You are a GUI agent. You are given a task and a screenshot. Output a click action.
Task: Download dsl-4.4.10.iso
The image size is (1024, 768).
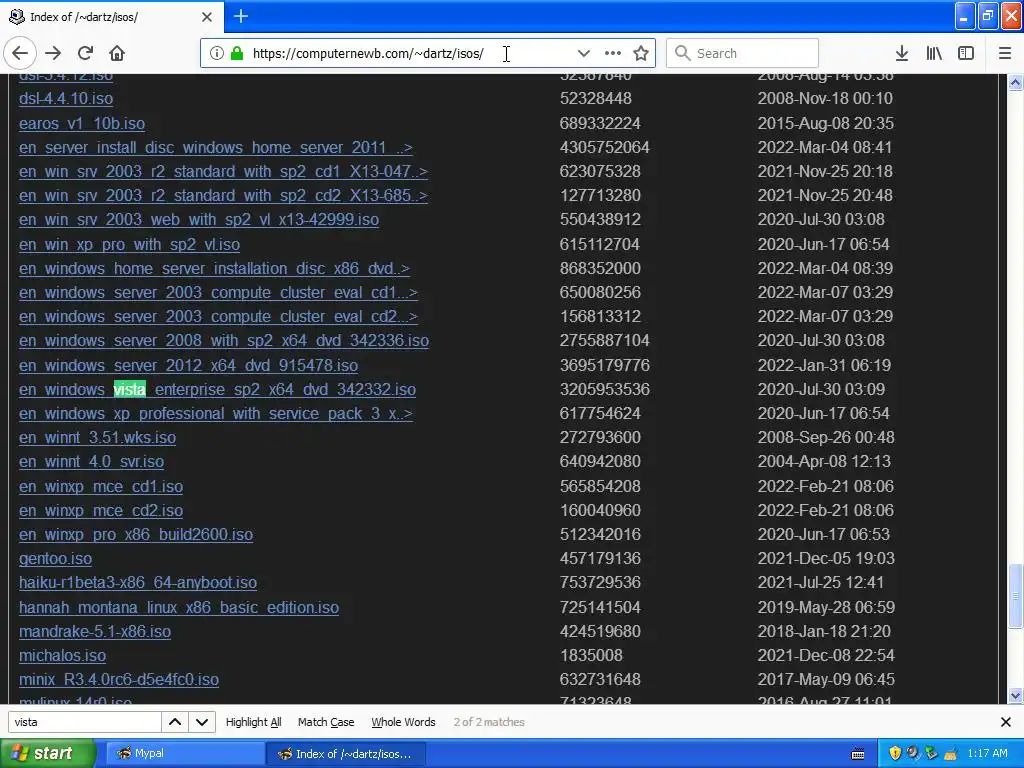66,99
